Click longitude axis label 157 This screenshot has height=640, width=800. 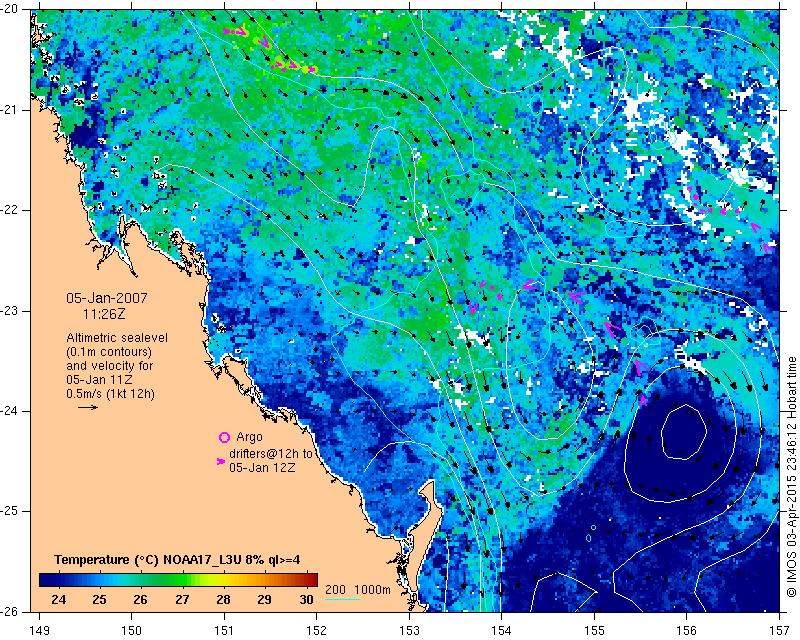point(779,631)
